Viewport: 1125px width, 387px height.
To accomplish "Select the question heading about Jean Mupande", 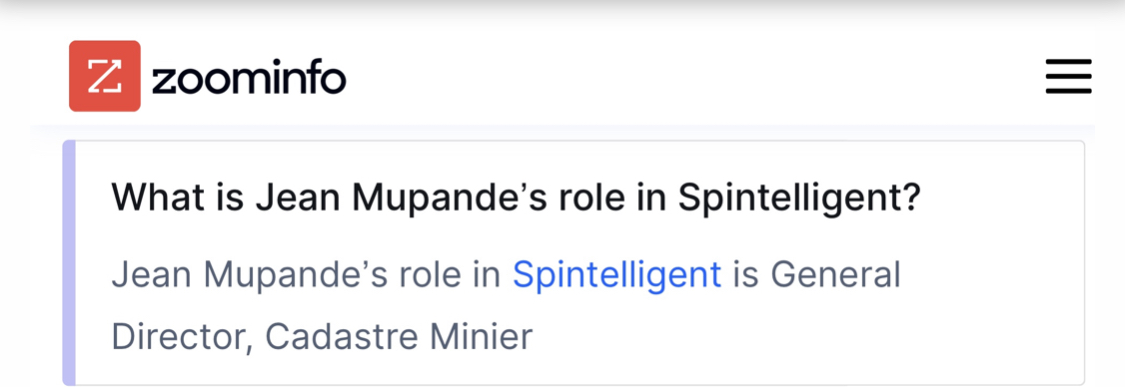I will (515, 199).
